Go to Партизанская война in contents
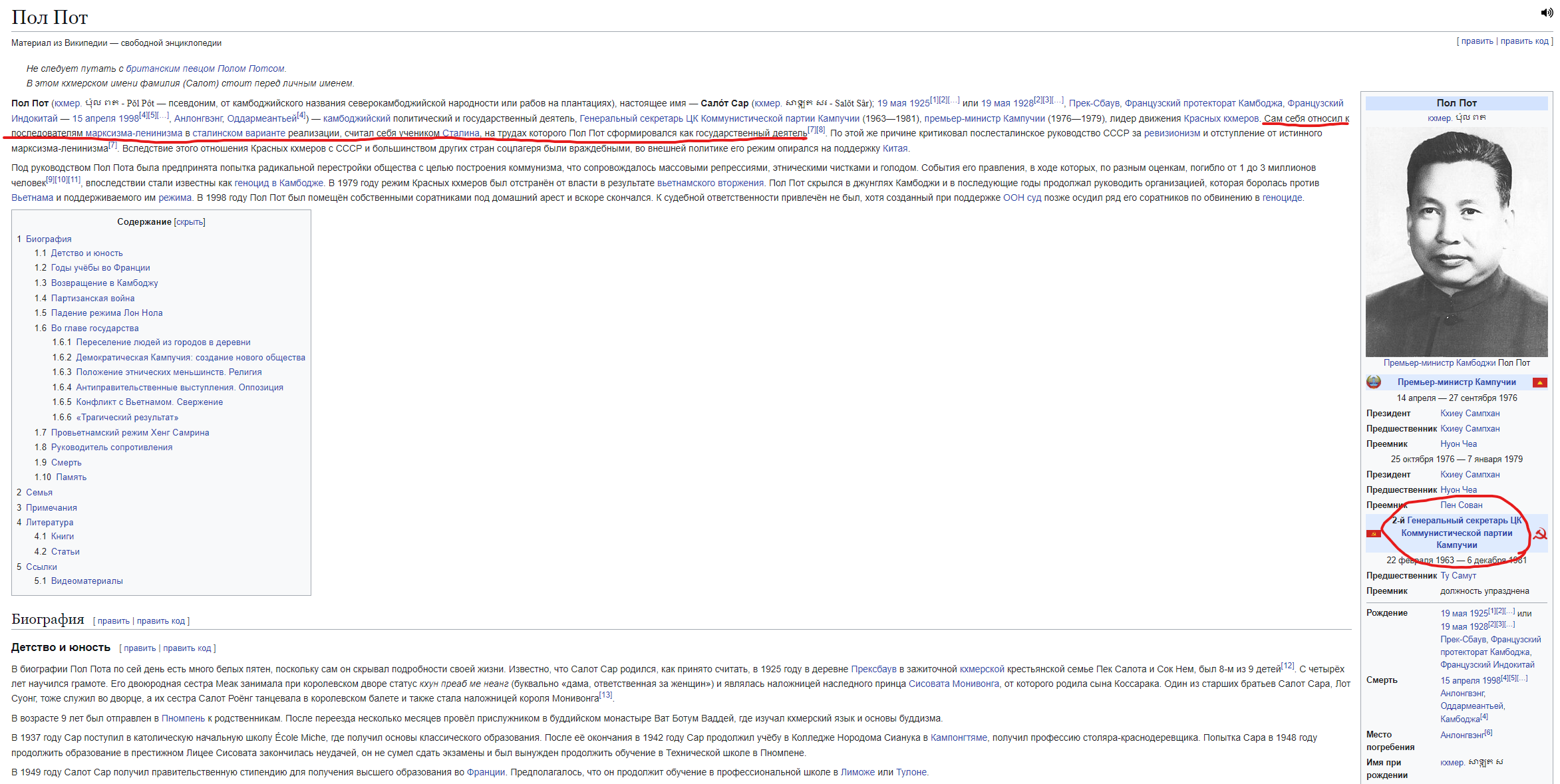Viewport: 1560px width, 784px height. tap(92, 299)
